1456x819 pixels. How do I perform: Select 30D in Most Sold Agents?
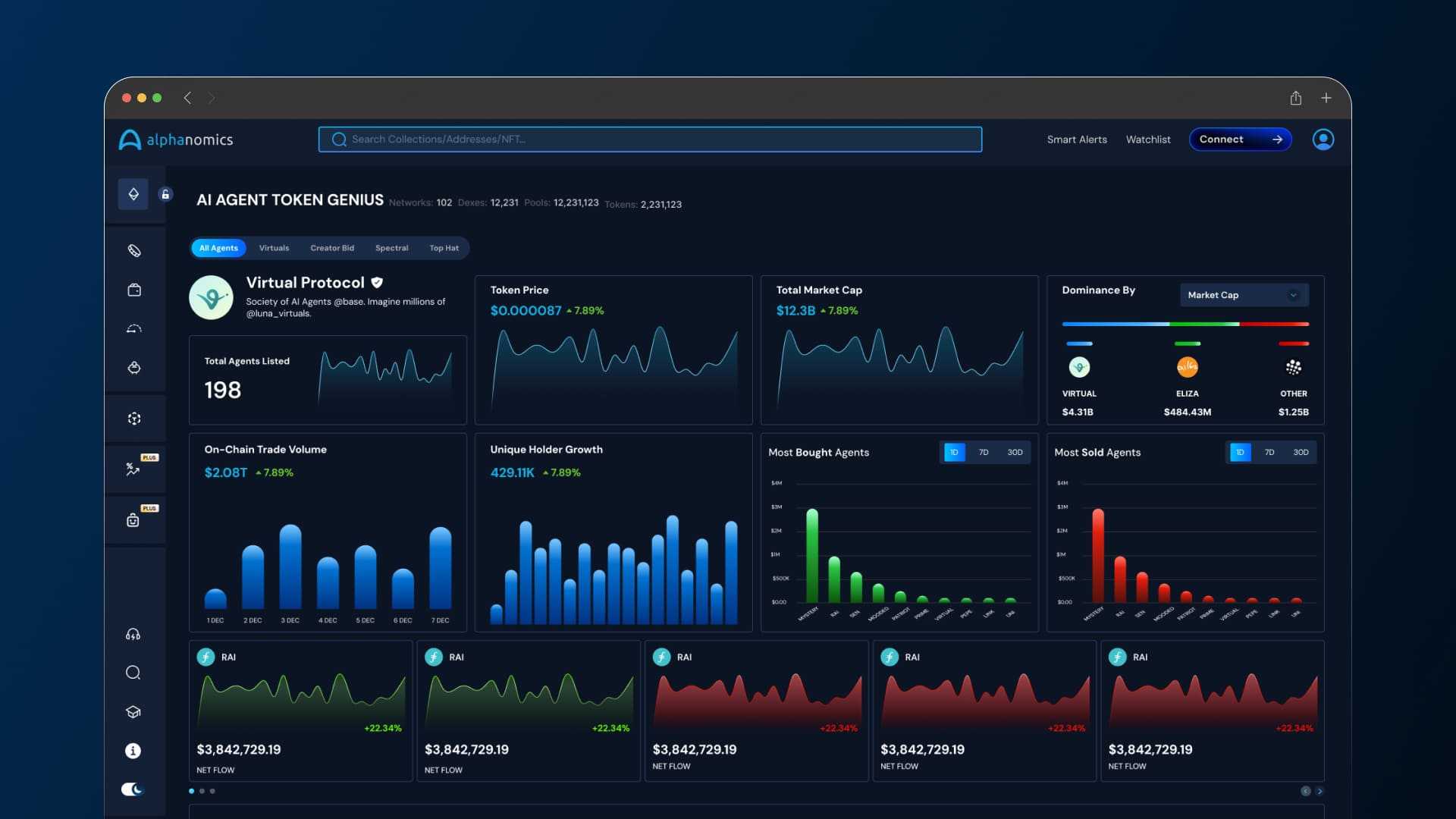[1301, 452]
